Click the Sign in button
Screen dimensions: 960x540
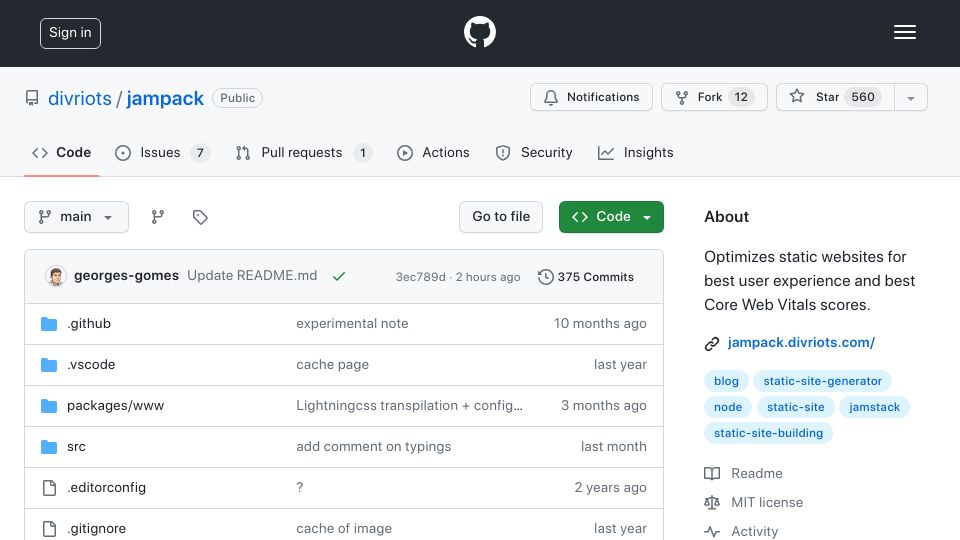[x=70, y=33]
